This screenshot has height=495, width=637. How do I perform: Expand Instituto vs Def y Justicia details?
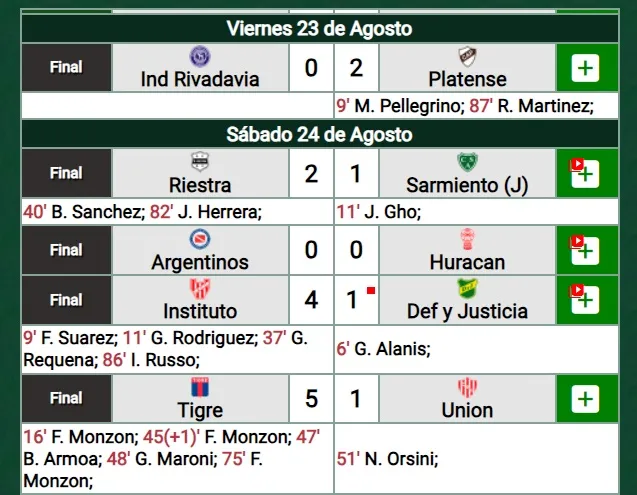click(586, 300)
